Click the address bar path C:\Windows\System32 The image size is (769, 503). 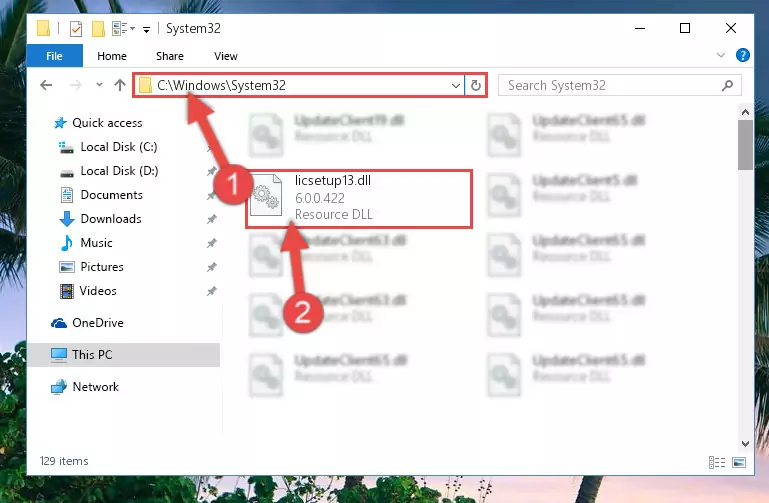pyautogui.click(x=221, y=85)
